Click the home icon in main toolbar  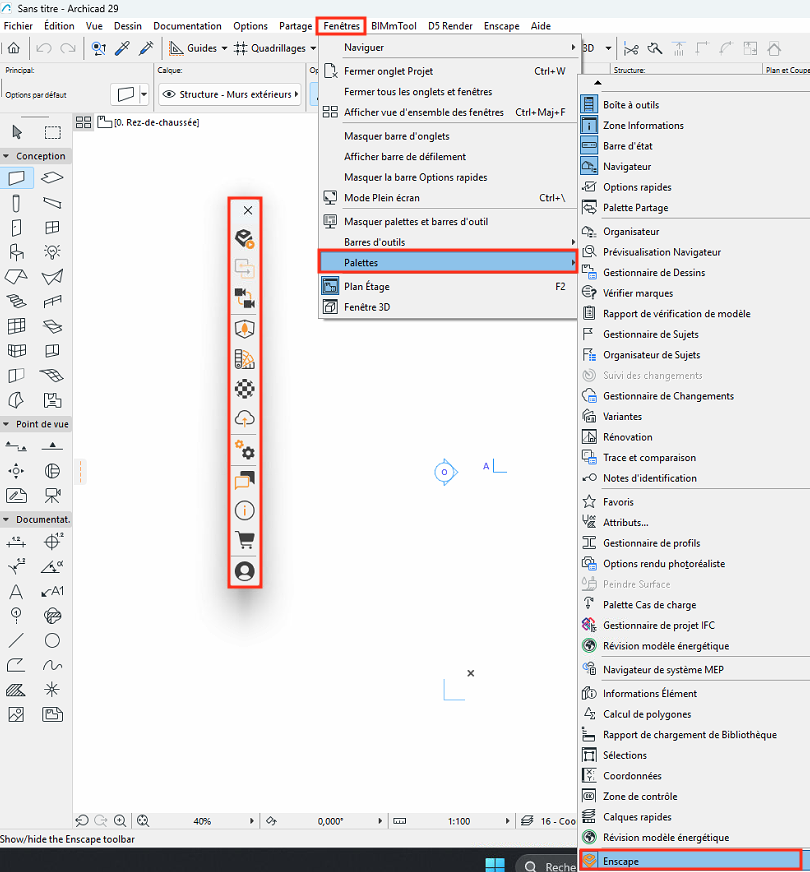click(13, 48)
